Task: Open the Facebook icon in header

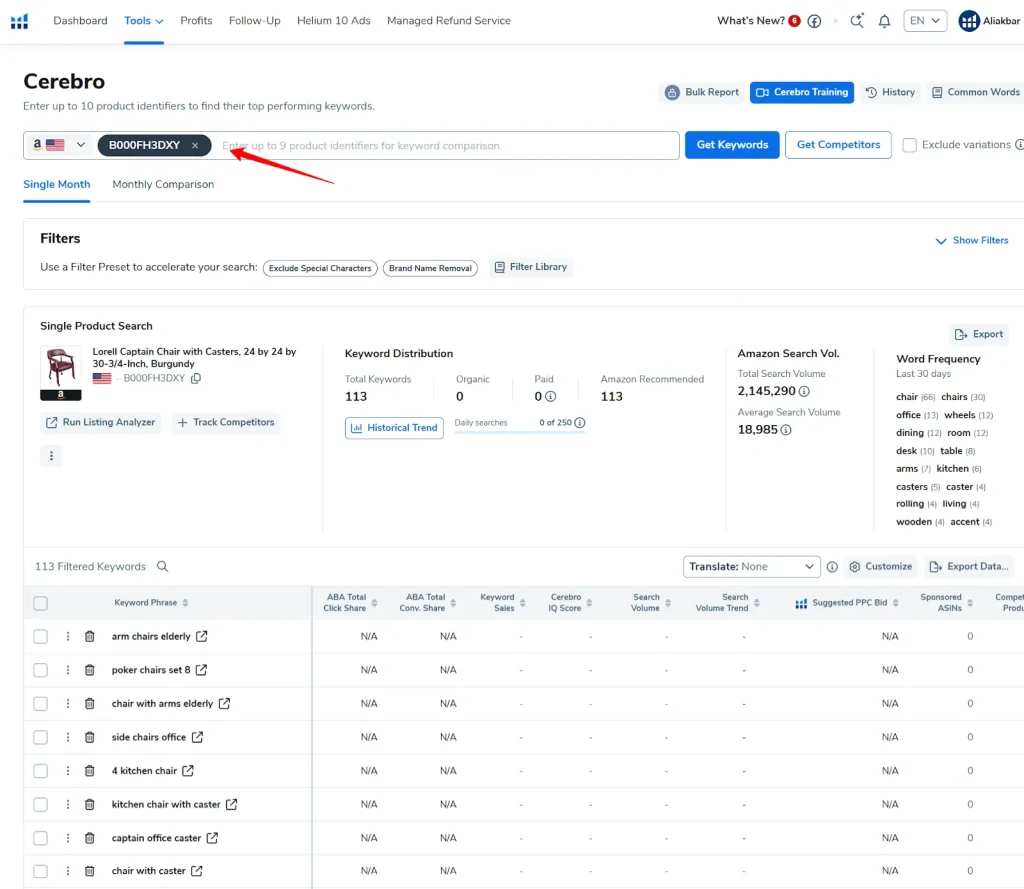Action: 814,21
